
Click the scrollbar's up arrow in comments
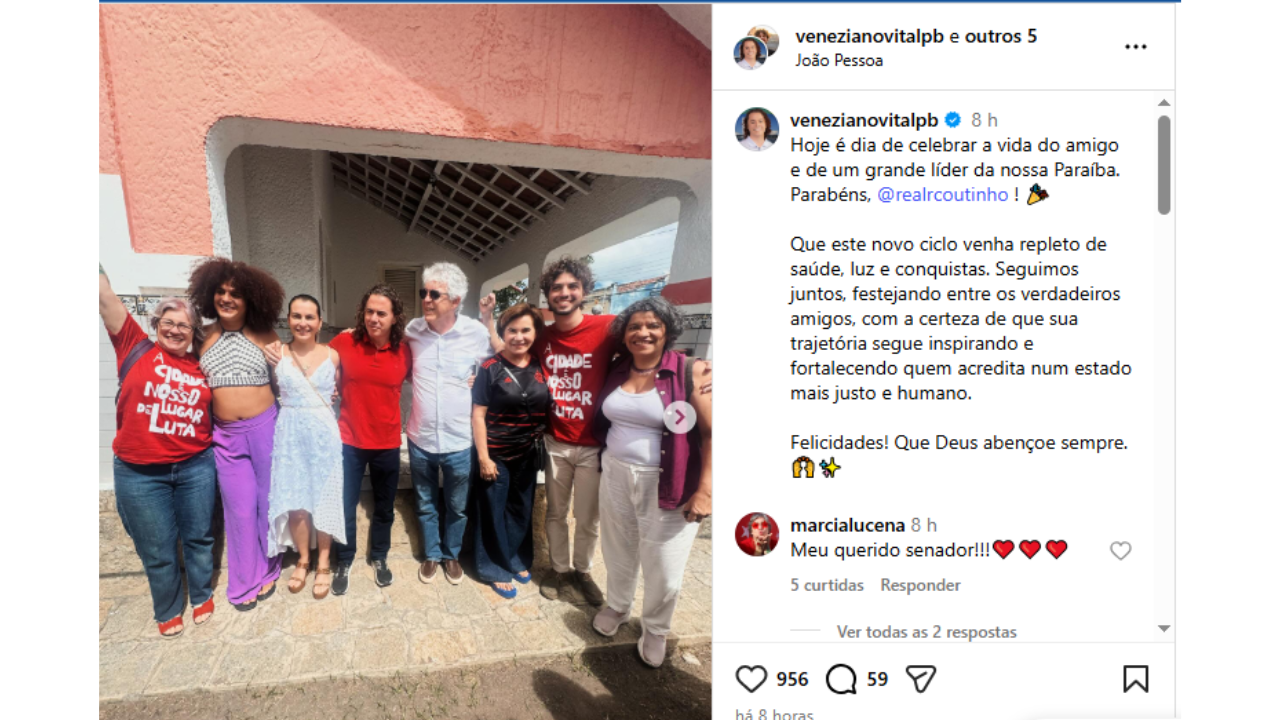pos(1163,103)
